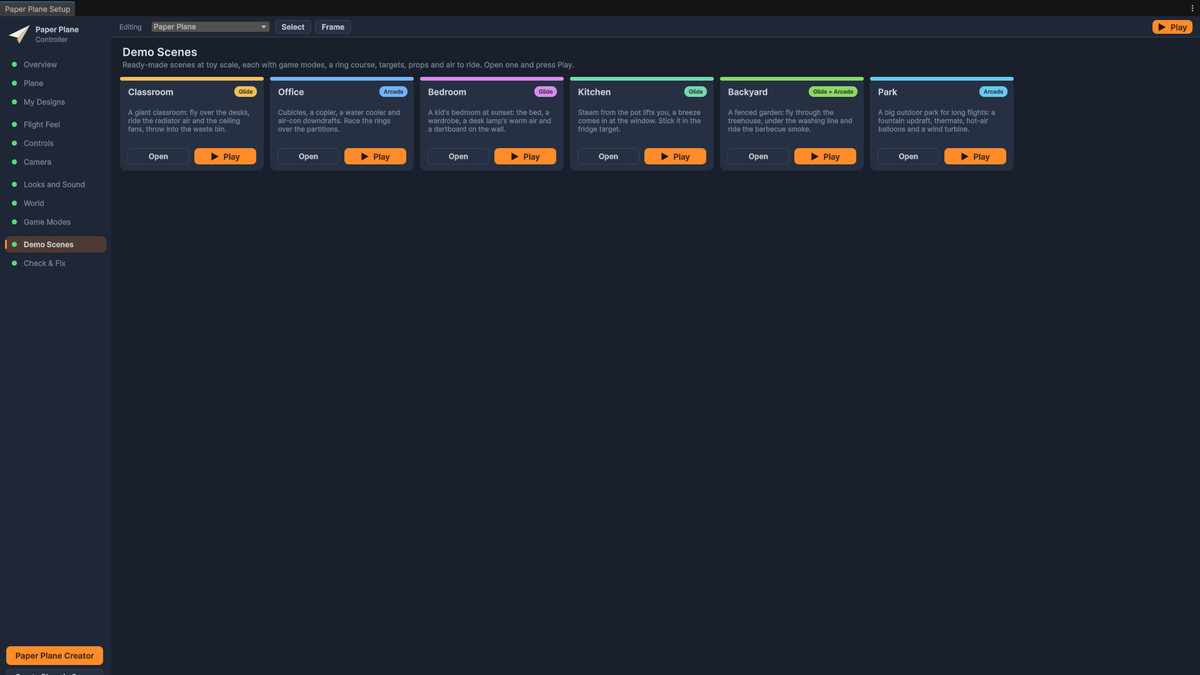Open the Bedroom demo scene
1200x675 pixels.
pyautogui.click(x=458, y=156)
